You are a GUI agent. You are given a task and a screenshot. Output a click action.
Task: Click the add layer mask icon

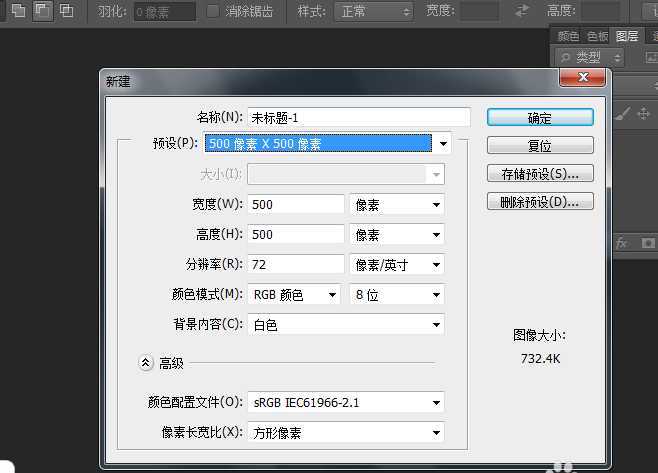647,242
